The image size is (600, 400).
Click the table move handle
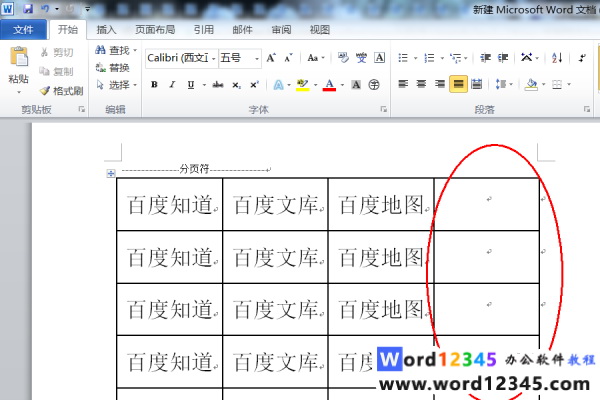[x=111, y=173]
